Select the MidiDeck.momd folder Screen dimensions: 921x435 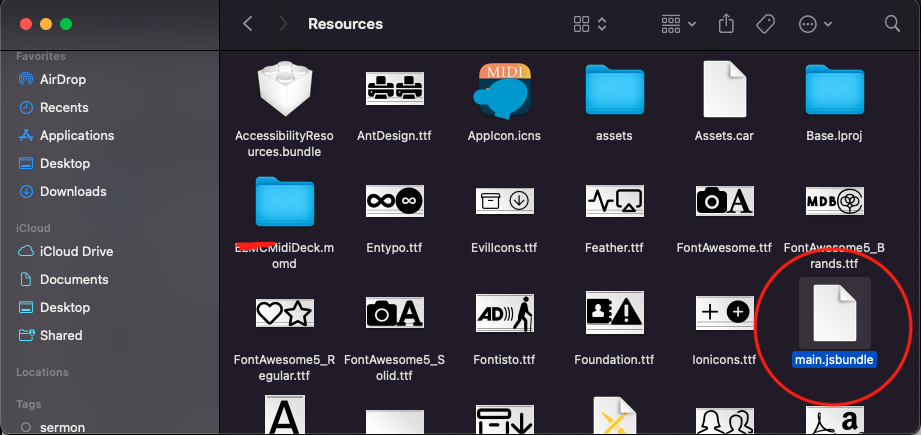[x=284, y=201]
